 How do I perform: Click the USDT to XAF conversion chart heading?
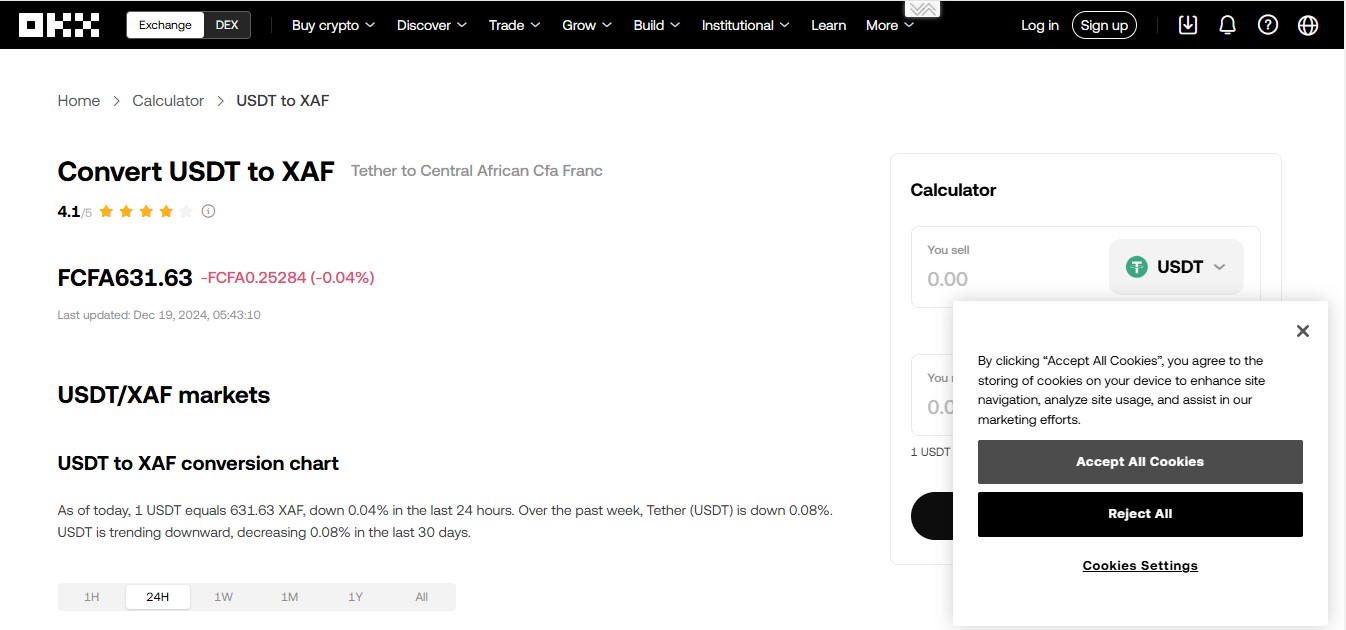[198, 463]
